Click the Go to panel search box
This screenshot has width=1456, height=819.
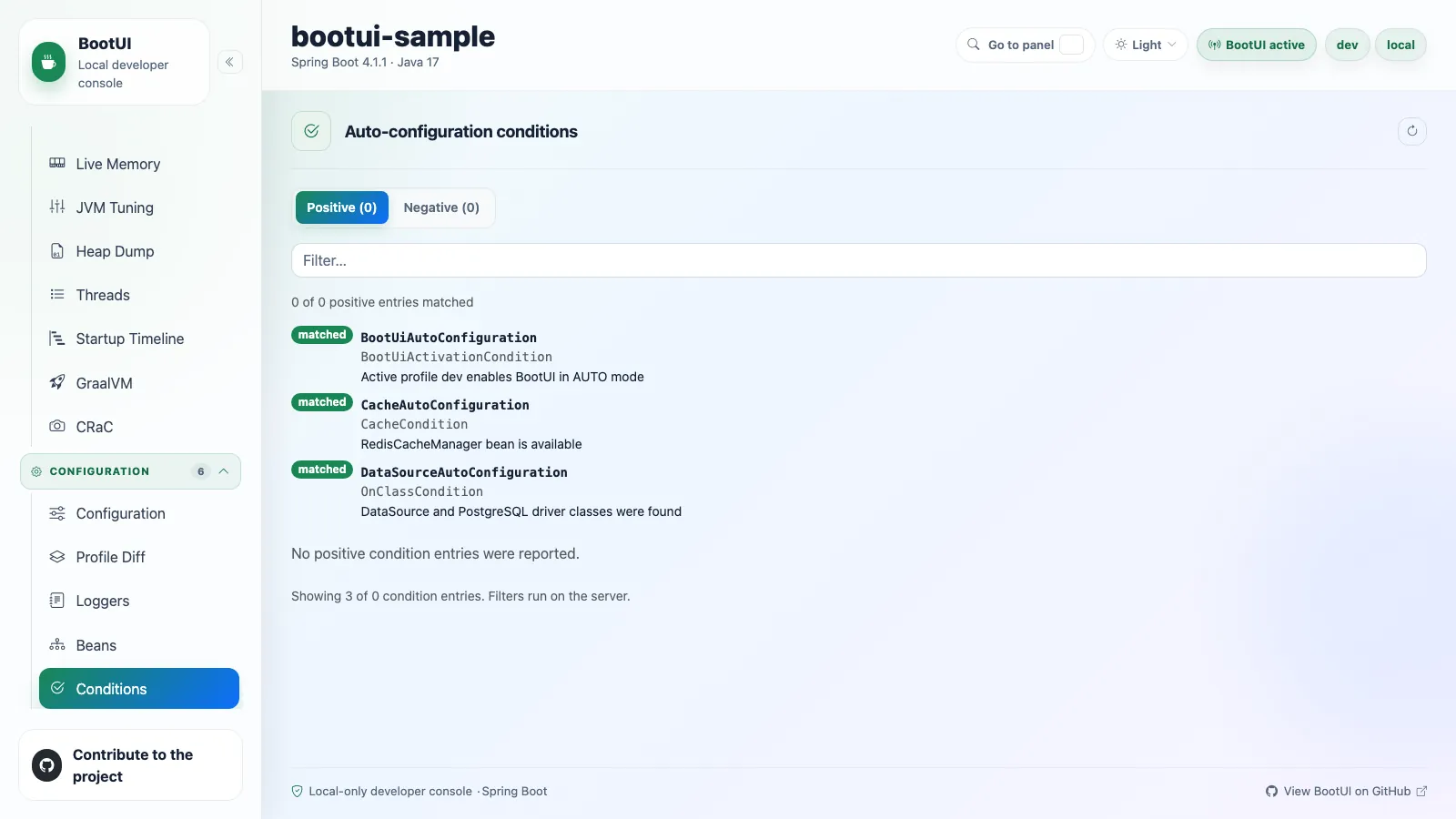pyautogui.click(x=1026, y=45)
